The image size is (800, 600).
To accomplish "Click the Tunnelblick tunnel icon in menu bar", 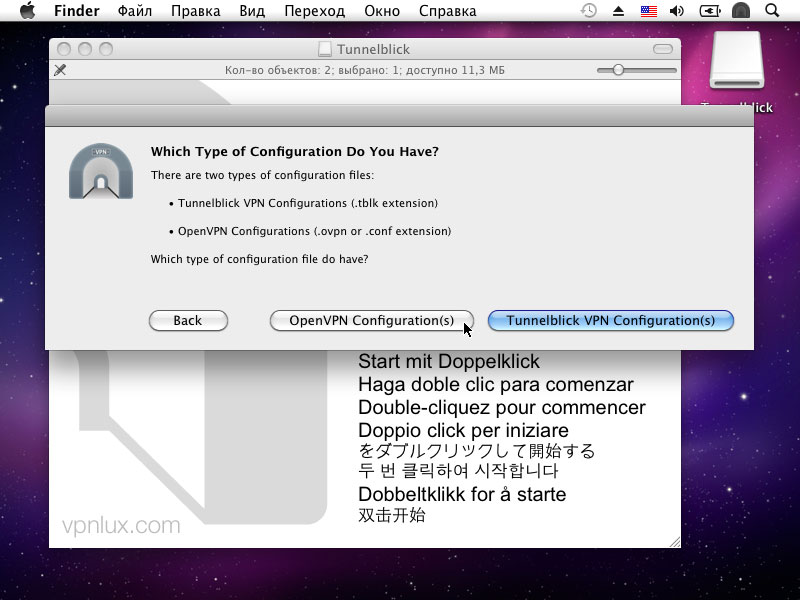I will coord(741,11).
